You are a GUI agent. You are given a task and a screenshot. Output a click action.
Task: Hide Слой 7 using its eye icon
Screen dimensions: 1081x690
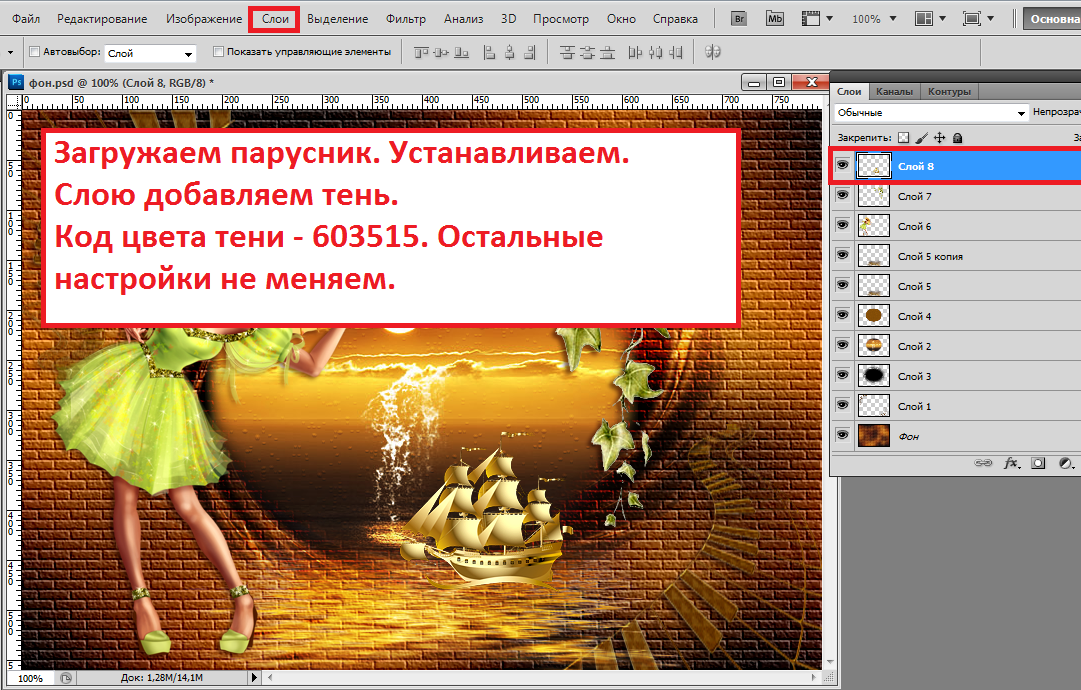pyautogui.click(x=842, y=197)
